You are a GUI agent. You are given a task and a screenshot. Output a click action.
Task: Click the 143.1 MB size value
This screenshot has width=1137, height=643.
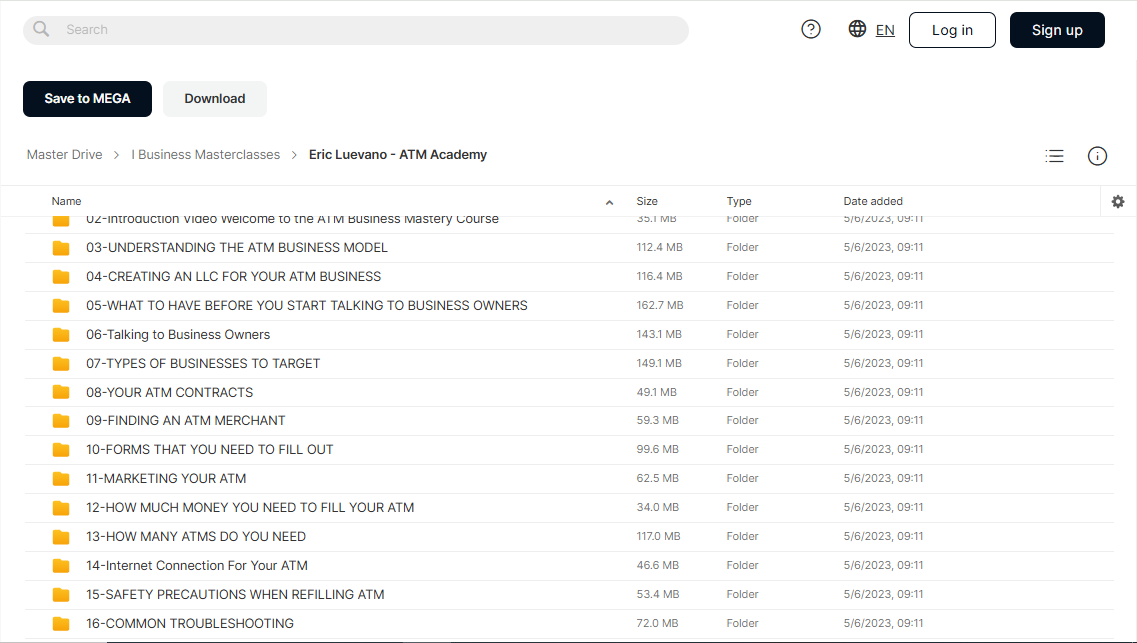pyautogui.click(x=659, y=334)
